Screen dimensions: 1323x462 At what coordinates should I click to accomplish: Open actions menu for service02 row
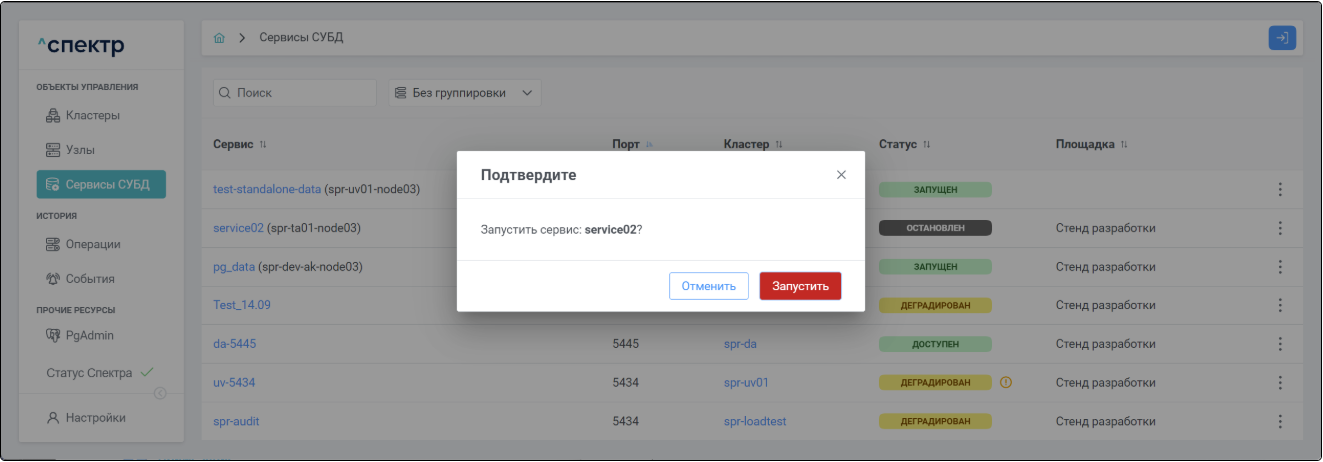1279,228
